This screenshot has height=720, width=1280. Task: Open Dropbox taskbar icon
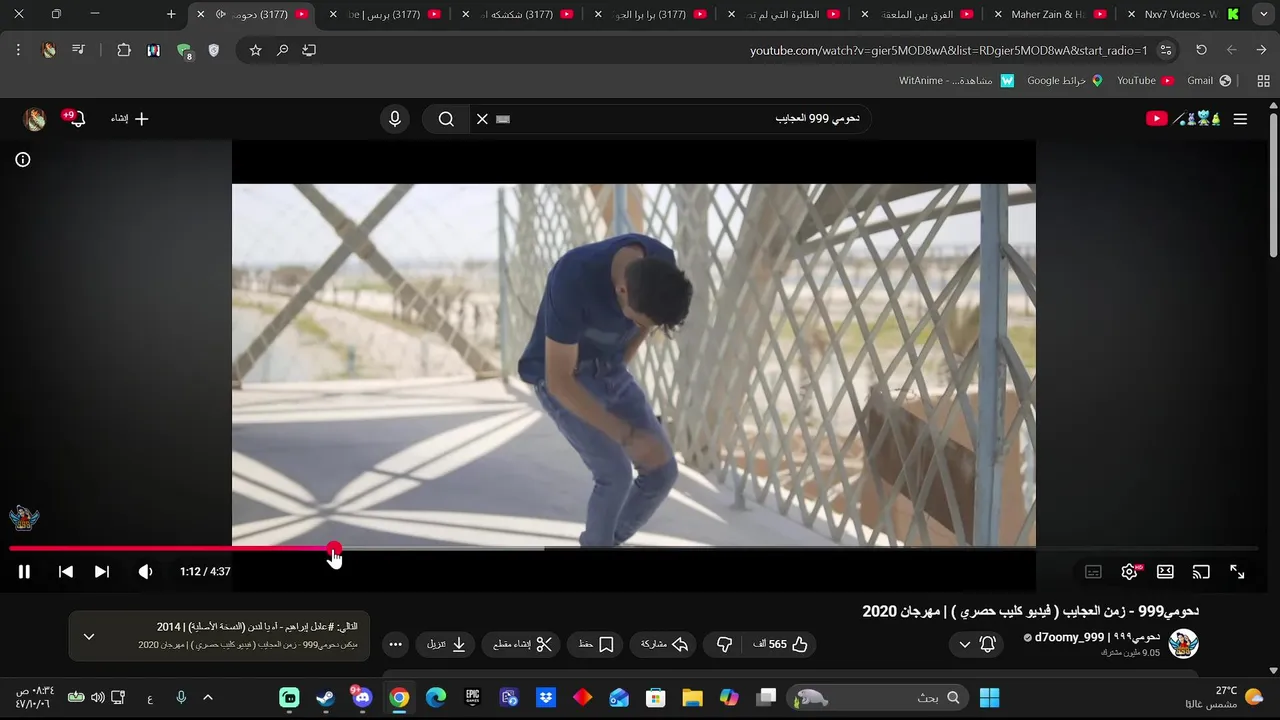tap(546, 698)
